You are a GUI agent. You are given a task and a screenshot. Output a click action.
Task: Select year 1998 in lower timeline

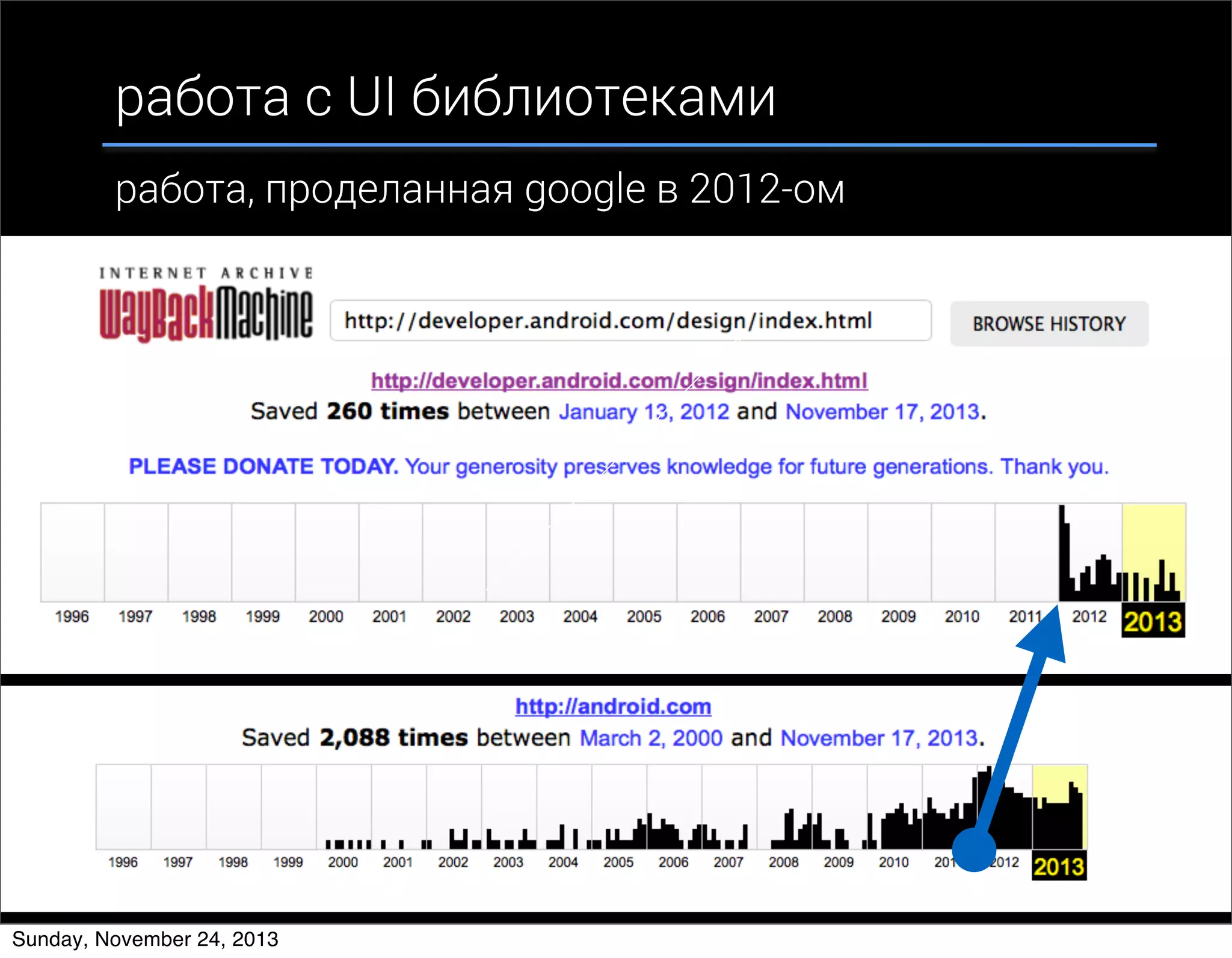pos(233,862)
